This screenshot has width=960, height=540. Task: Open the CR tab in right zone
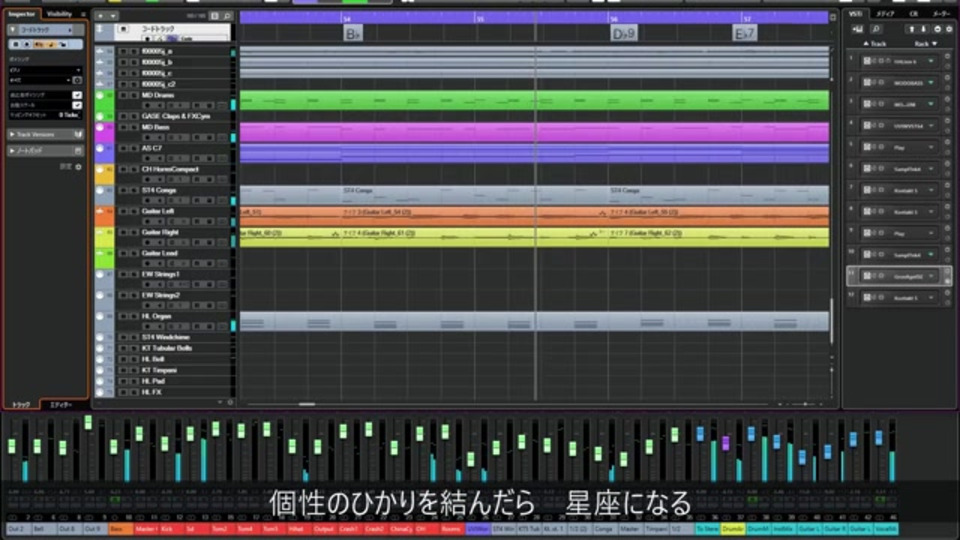[x=913, y=13]
